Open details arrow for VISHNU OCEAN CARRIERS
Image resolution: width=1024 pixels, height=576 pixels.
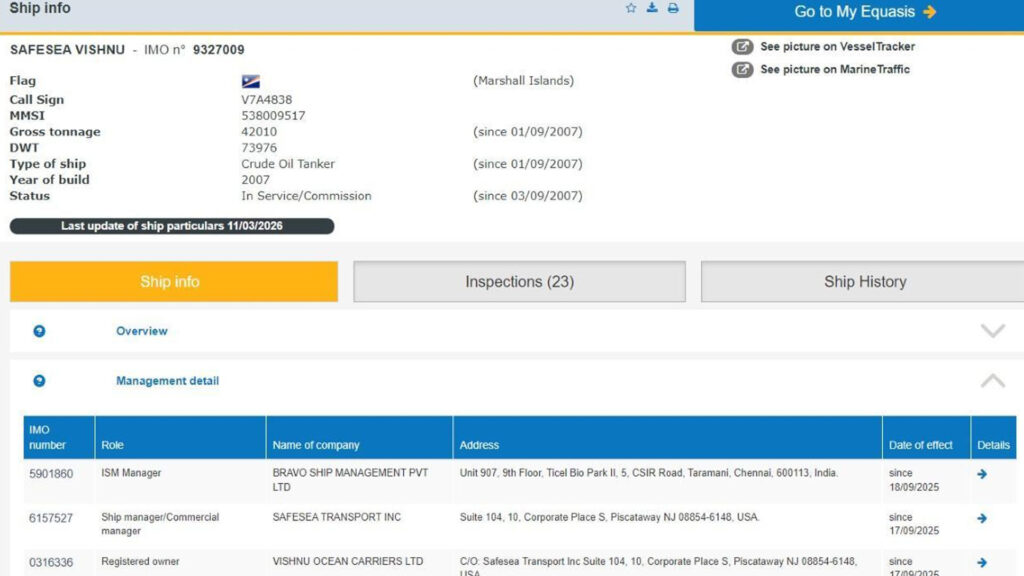pos(982,562)
